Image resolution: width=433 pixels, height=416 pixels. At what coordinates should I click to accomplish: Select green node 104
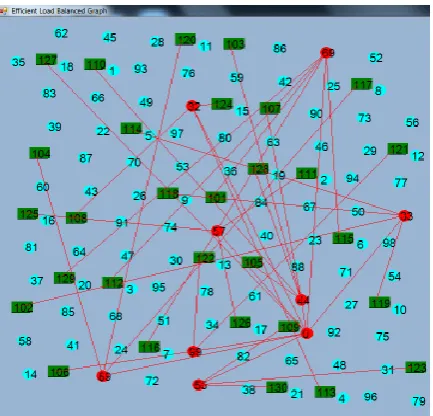tap(40, 153)
